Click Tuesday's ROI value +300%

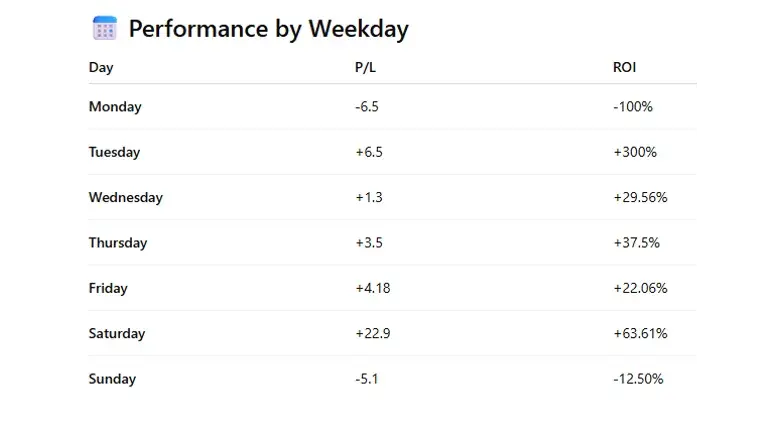[x=635, y=152]
